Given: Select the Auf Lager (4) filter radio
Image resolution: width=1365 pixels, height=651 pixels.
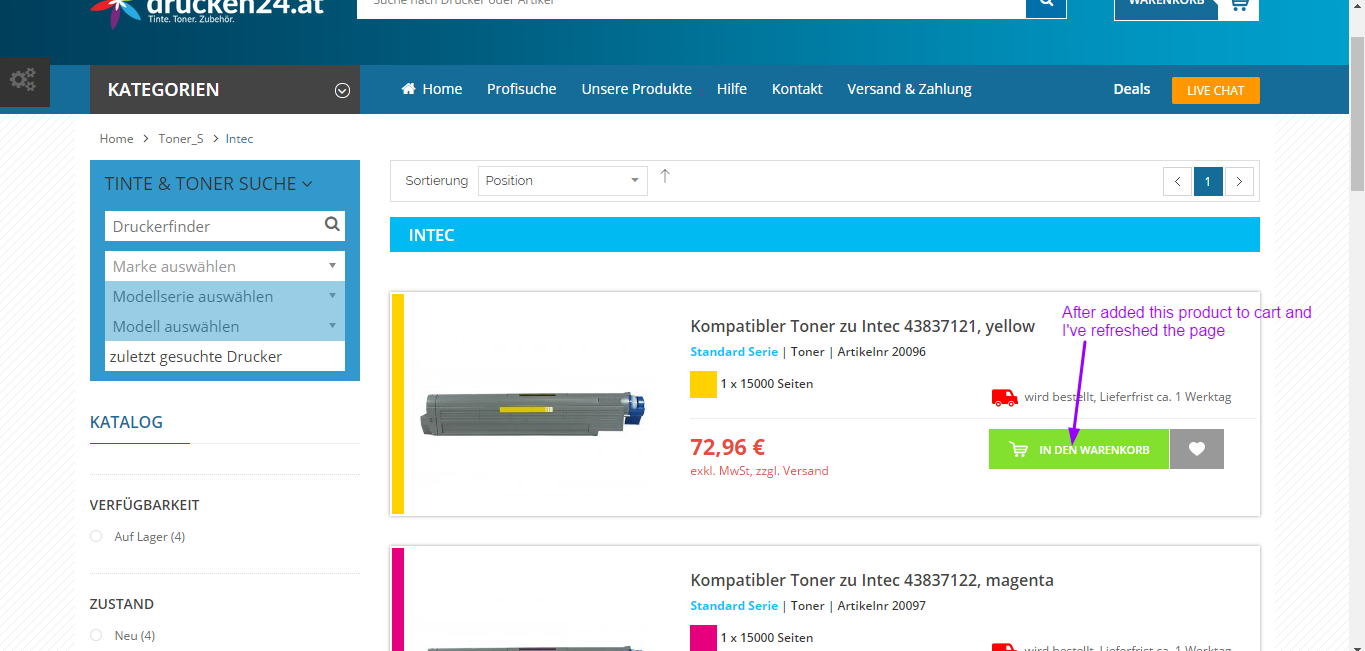Looking at the screenshot, I should coord(96,537).
